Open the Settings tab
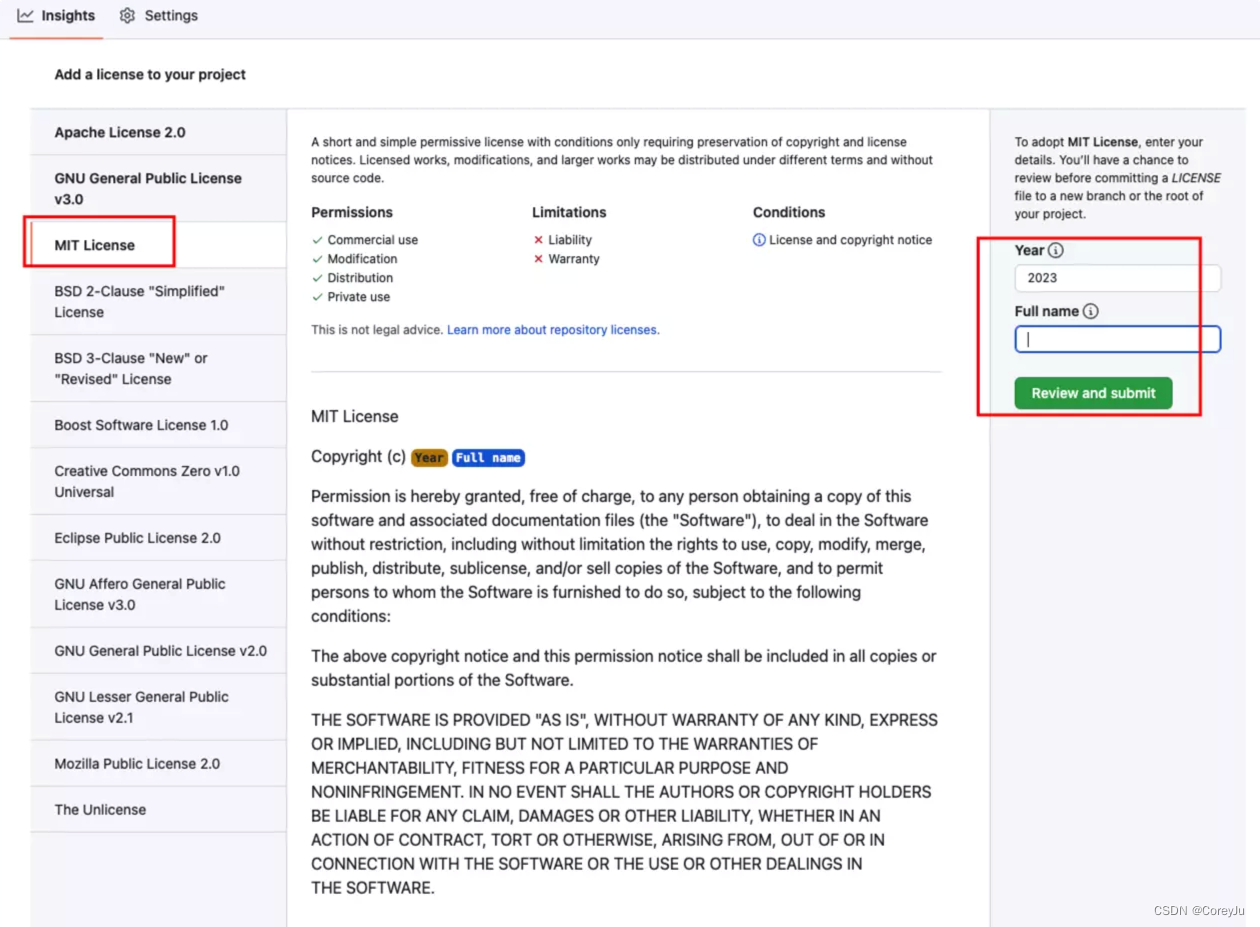The width and height of the screenshot is (1260, 927). click(x=158, y=16)
